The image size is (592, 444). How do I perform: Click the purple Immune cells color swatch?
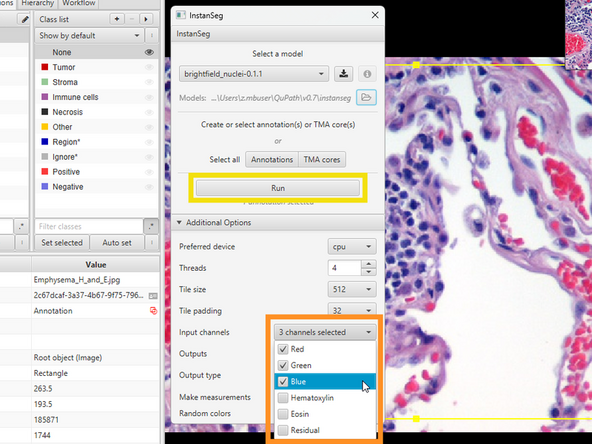click(x=45, y=97)
